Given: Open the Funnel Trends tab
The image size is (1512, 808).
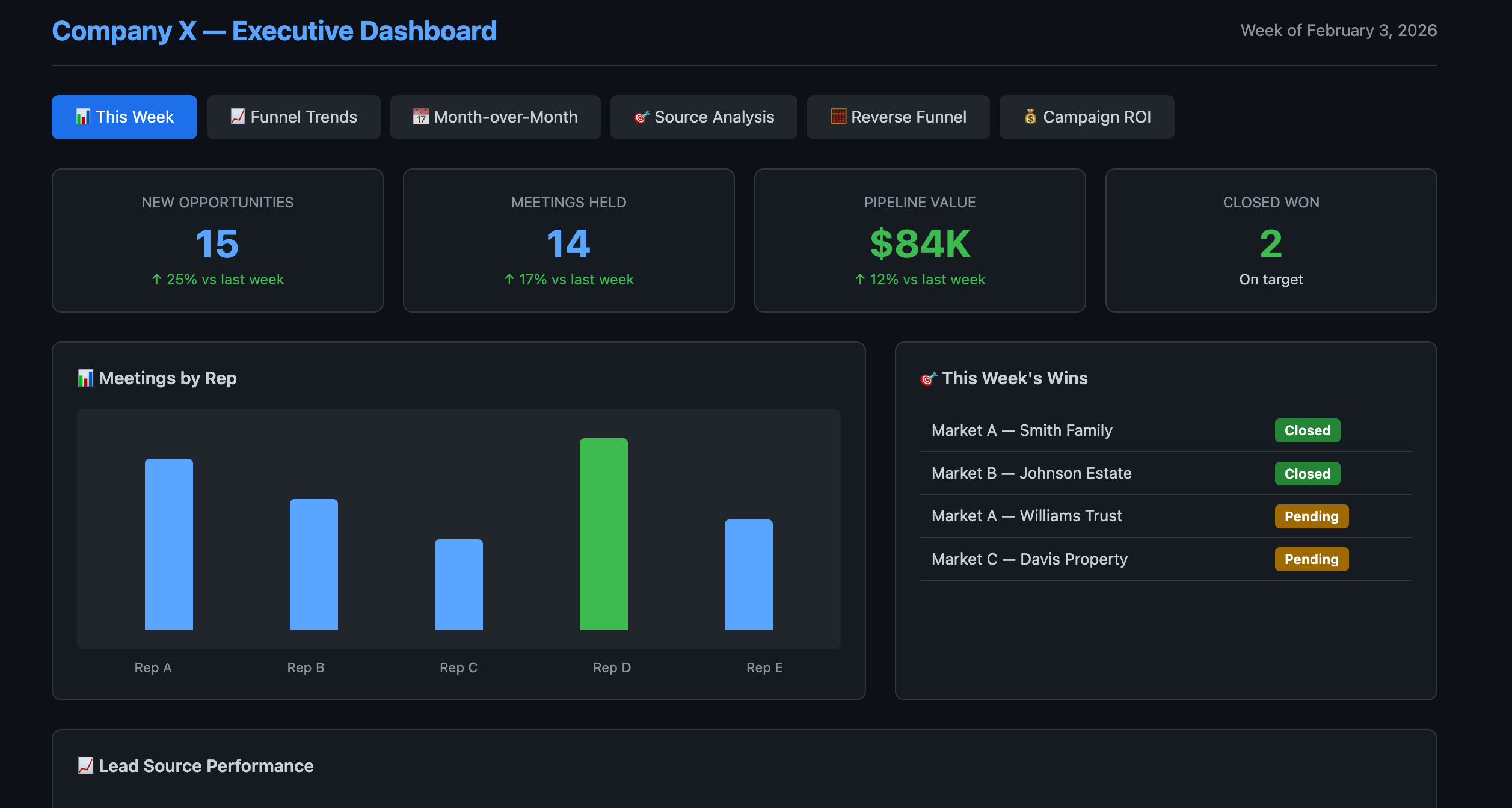Looking at the screenshot, I should tap(293, 117).
